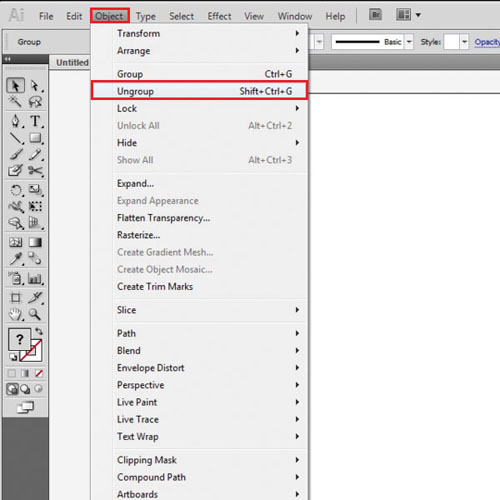Image resolution: width=500 pixels, height=500 pixels.
Task: Select the Hand tool
Action: [x=15, y=314]
